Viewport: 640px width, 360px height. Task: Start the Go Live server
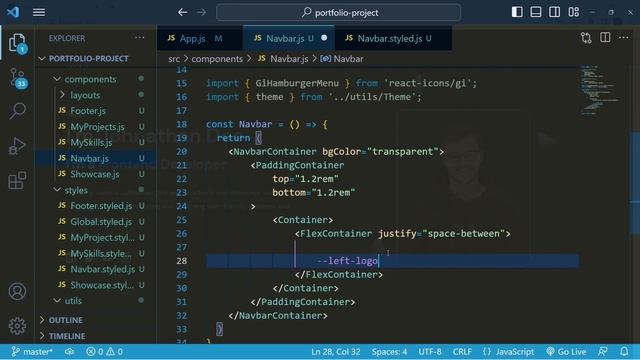click(566, 351)
